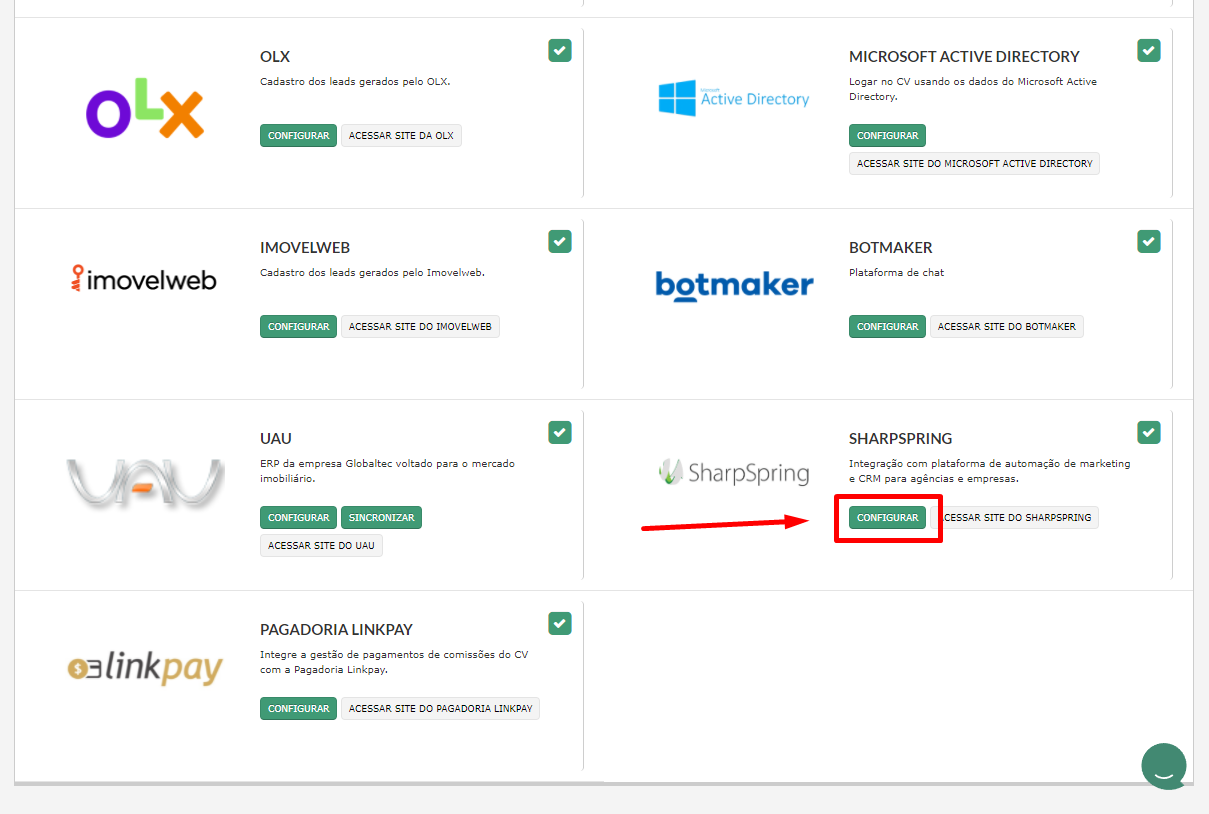Click the PAGADORIA LINKPAY heading
The width and height of the screenshot is (1209, 814).
[x=336, y=630]
